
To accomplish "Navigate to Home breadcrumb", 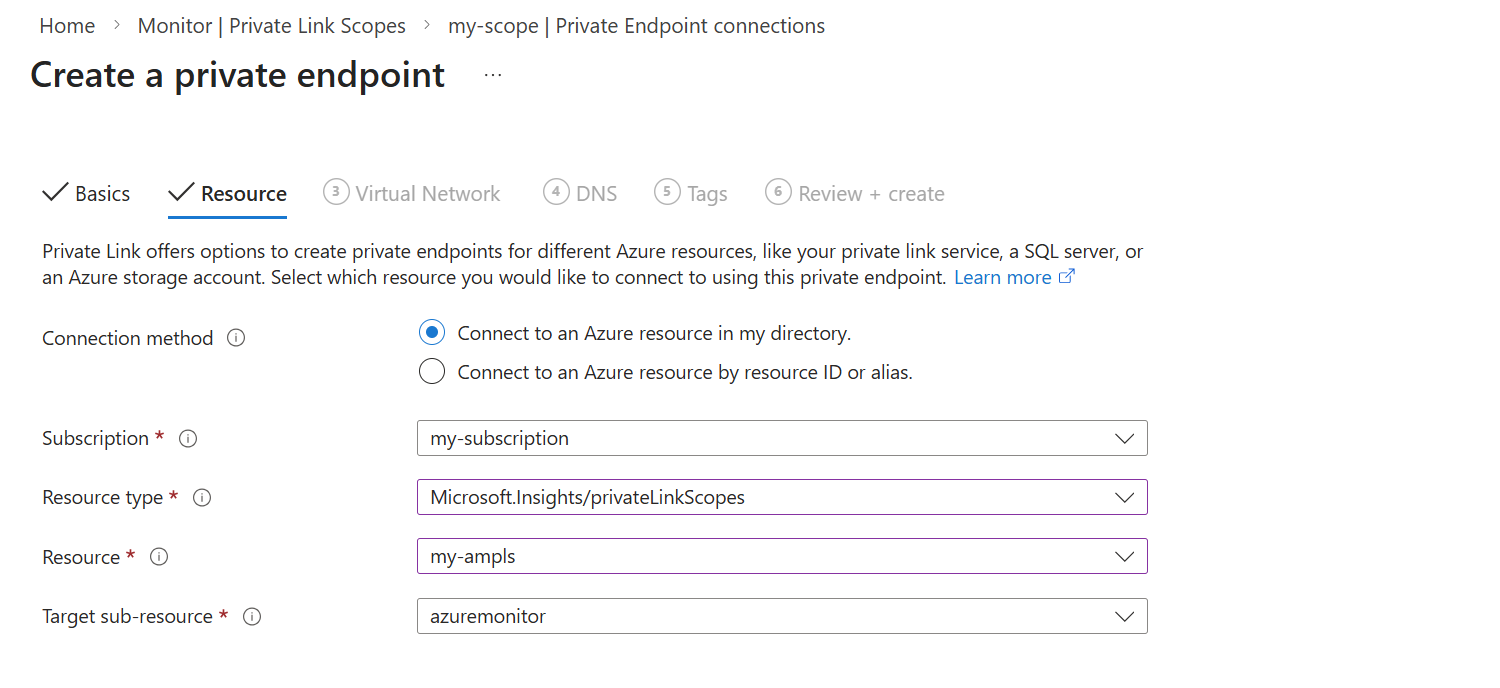I will [x=67, y=26].
